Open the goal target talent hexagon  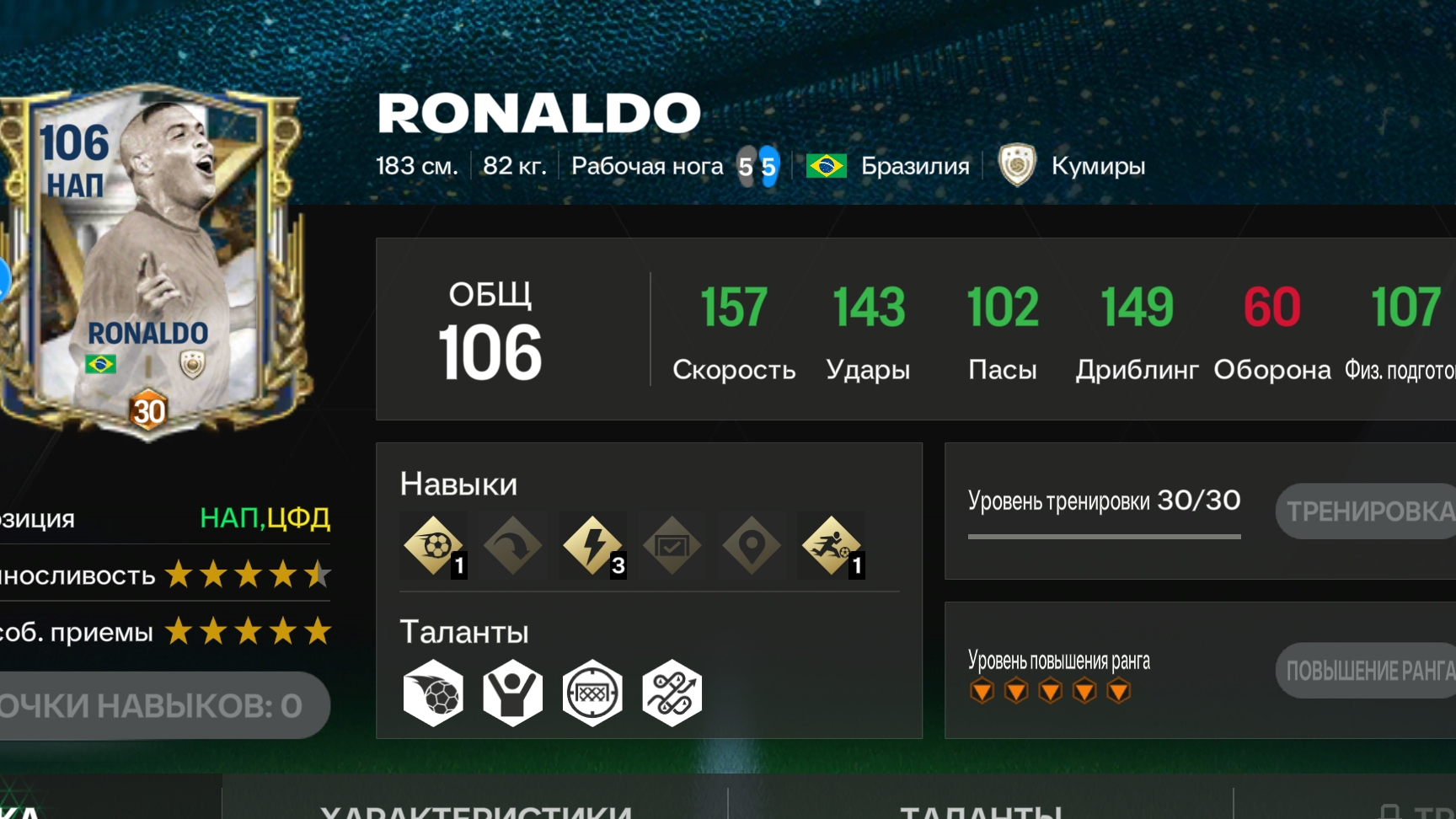(592, 693)
